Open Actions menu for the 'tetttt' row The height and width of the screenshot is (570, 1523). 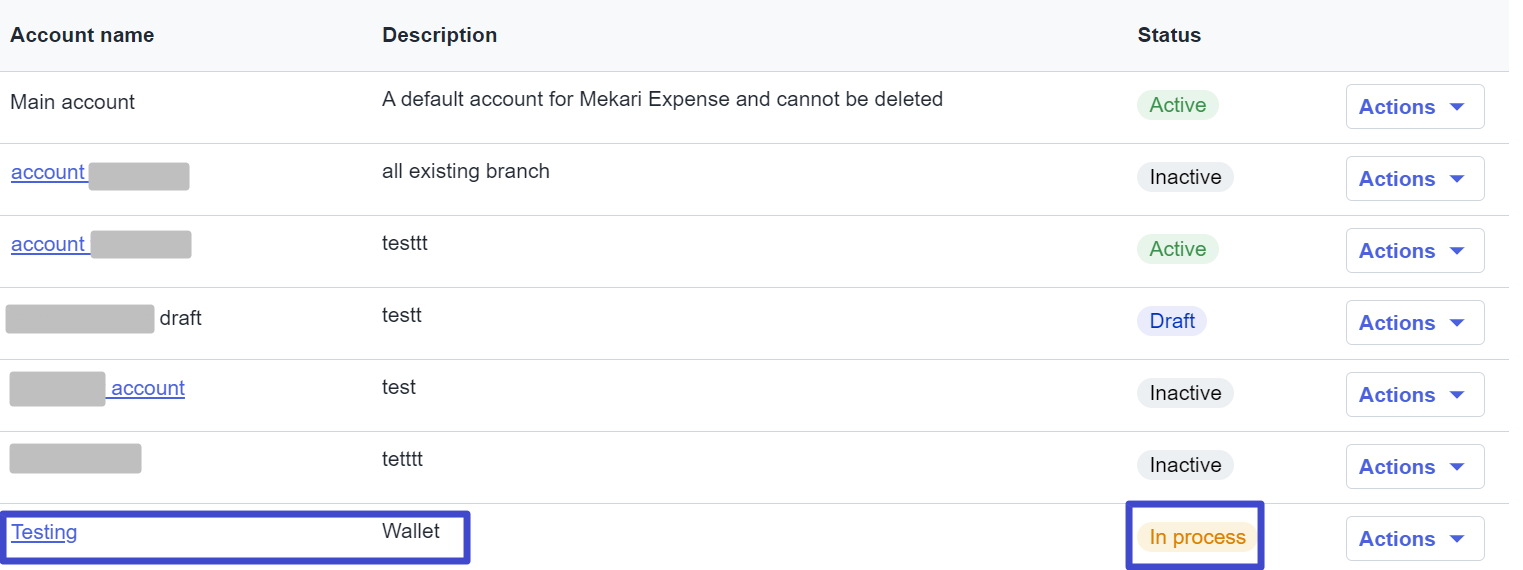(x=1414, y=467)
